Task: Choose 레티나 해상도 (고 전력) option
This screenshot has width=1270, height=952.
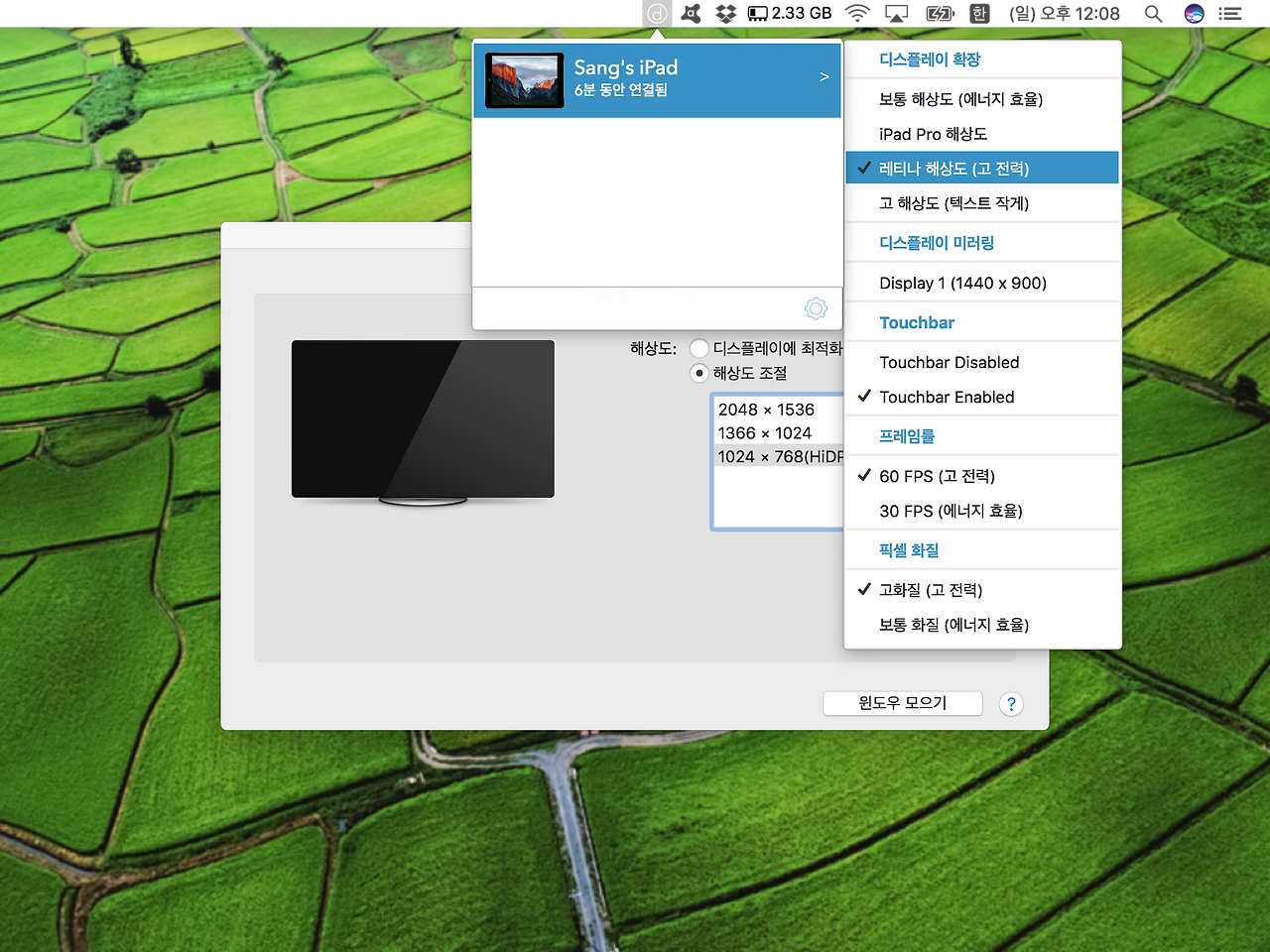Action: pos(982,169)
